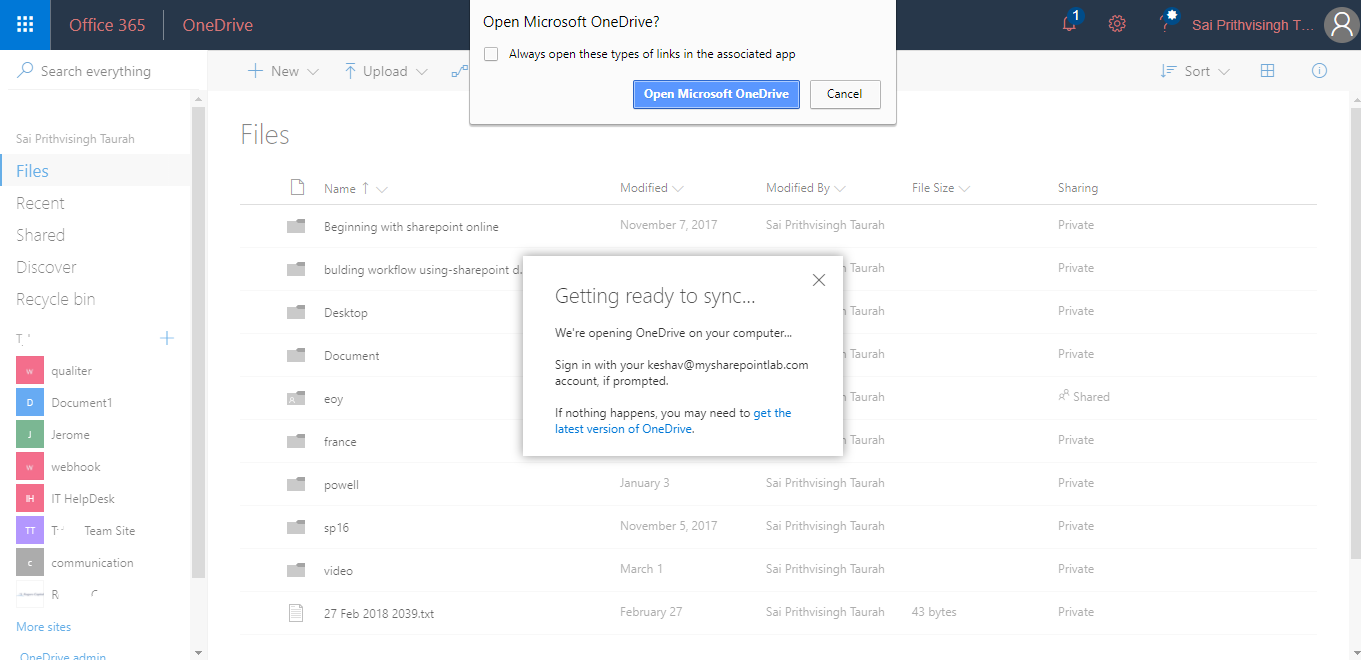
Task: Click 43 bytes file size cell
Action: pos(934,612)
